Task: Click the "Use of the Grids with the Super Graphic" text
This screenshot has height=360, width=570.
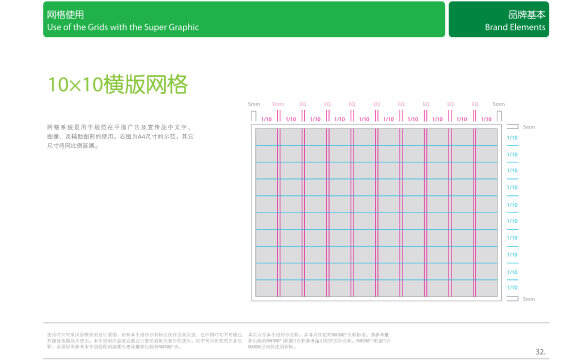Action: pyautogui.click(x=123, y=27)
